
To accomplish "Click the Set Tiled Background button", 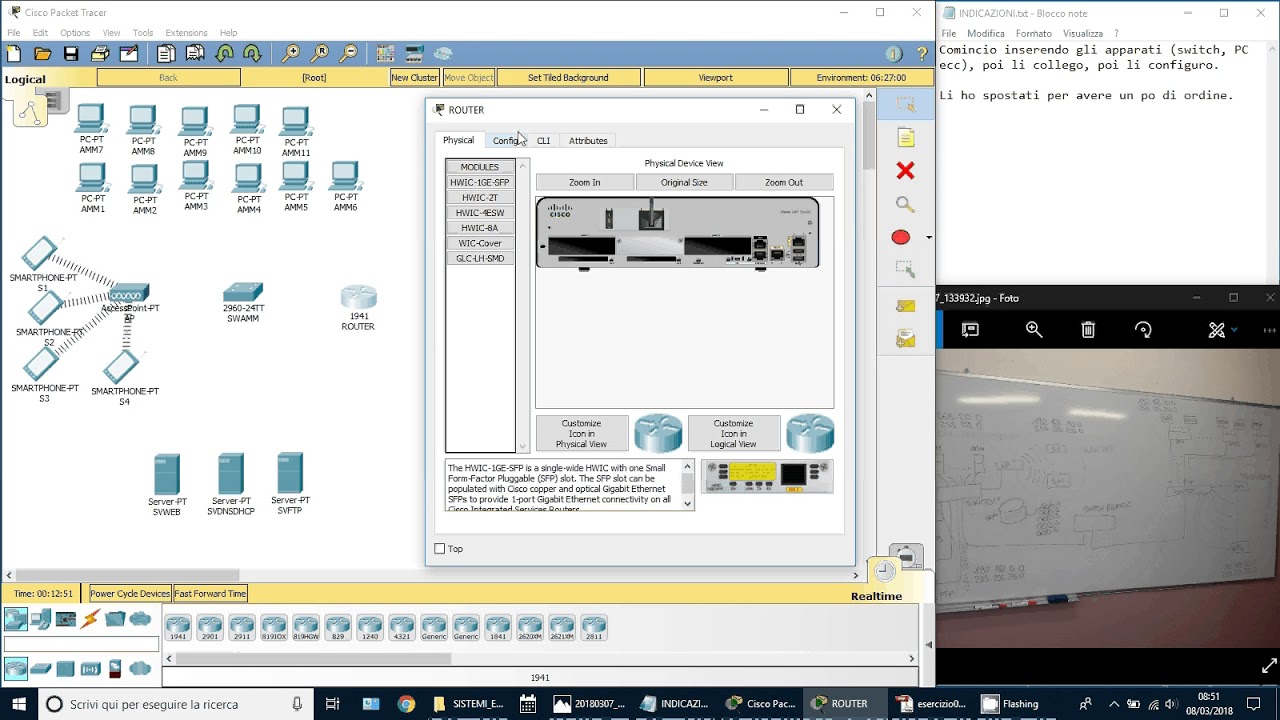I will [x=568, y=77].
